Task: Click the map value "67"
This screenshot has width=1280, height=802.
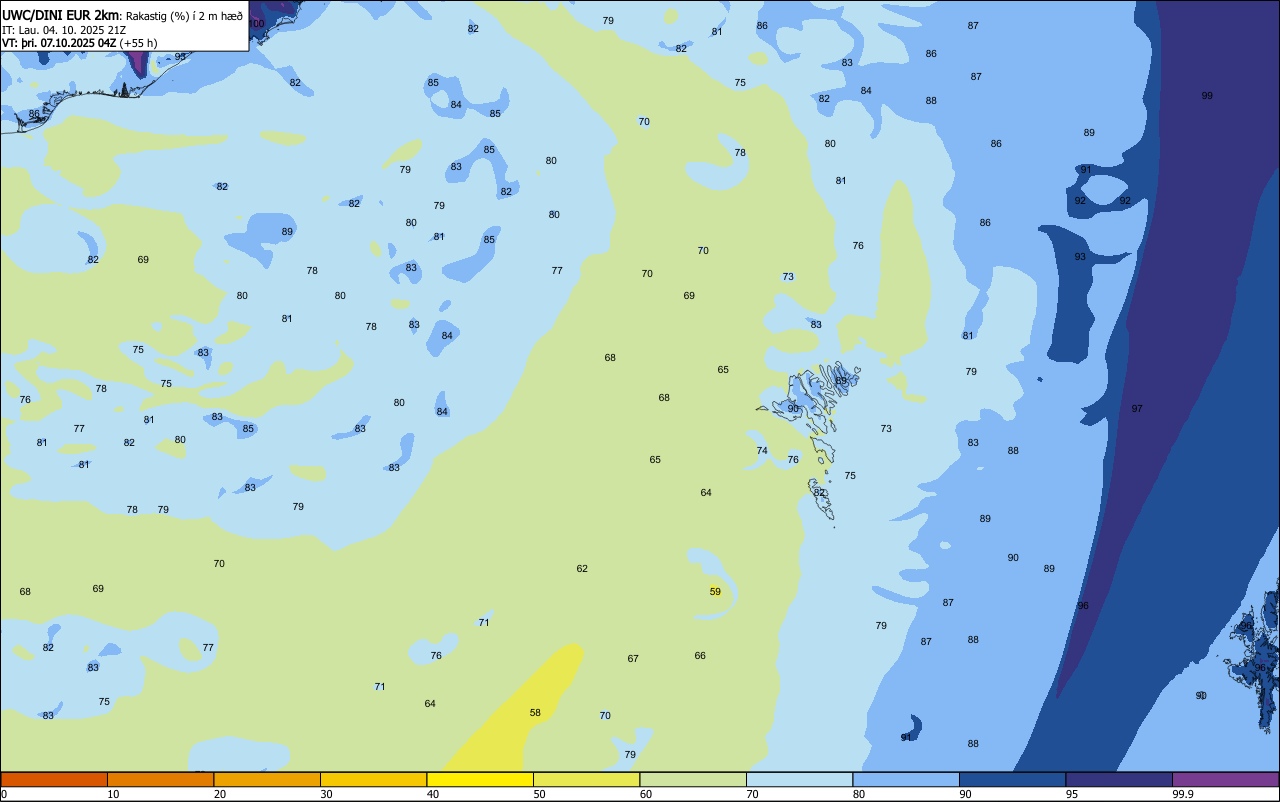Action: 633,658
